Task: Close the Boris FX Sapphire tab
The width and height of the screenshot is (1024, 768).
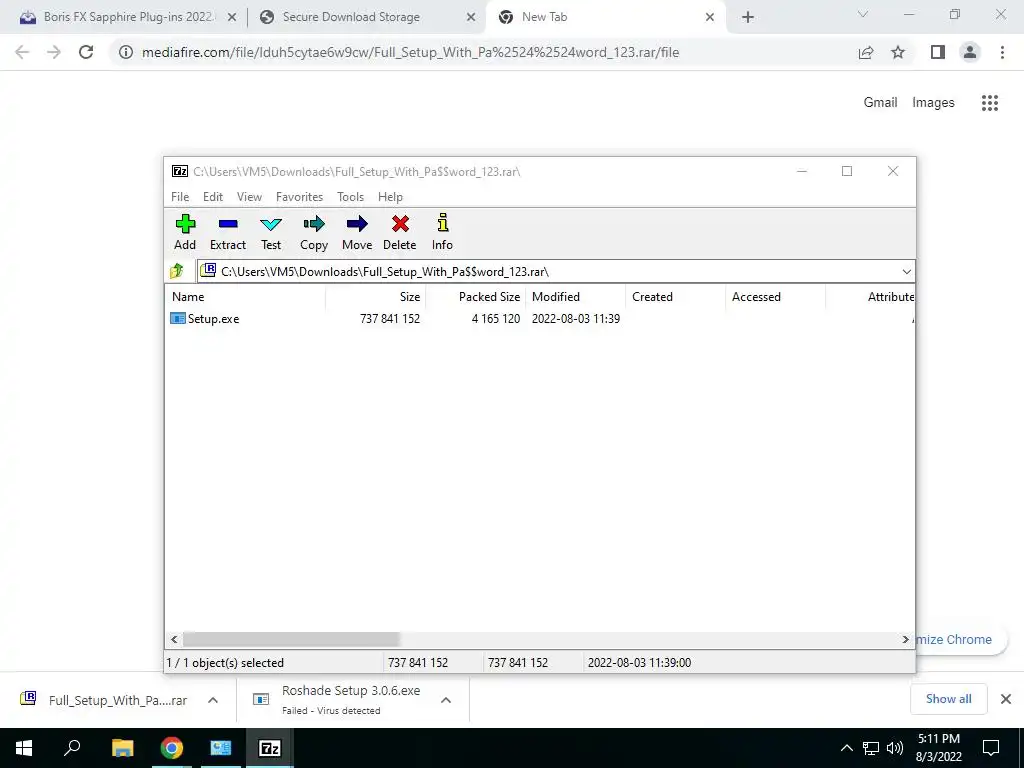Action: point(232,18)
